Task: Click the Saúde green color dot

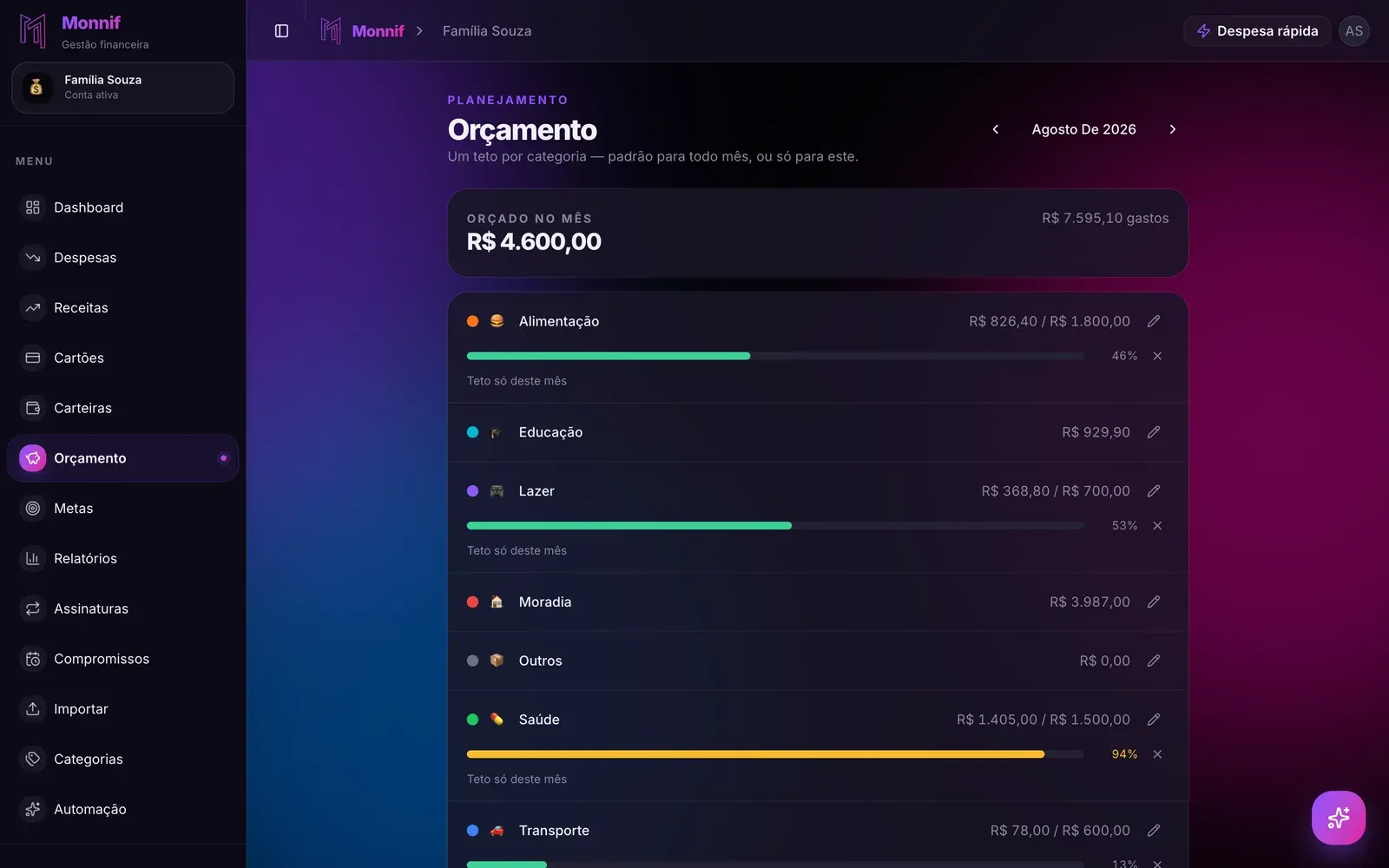Action: (x=472, y=720)
